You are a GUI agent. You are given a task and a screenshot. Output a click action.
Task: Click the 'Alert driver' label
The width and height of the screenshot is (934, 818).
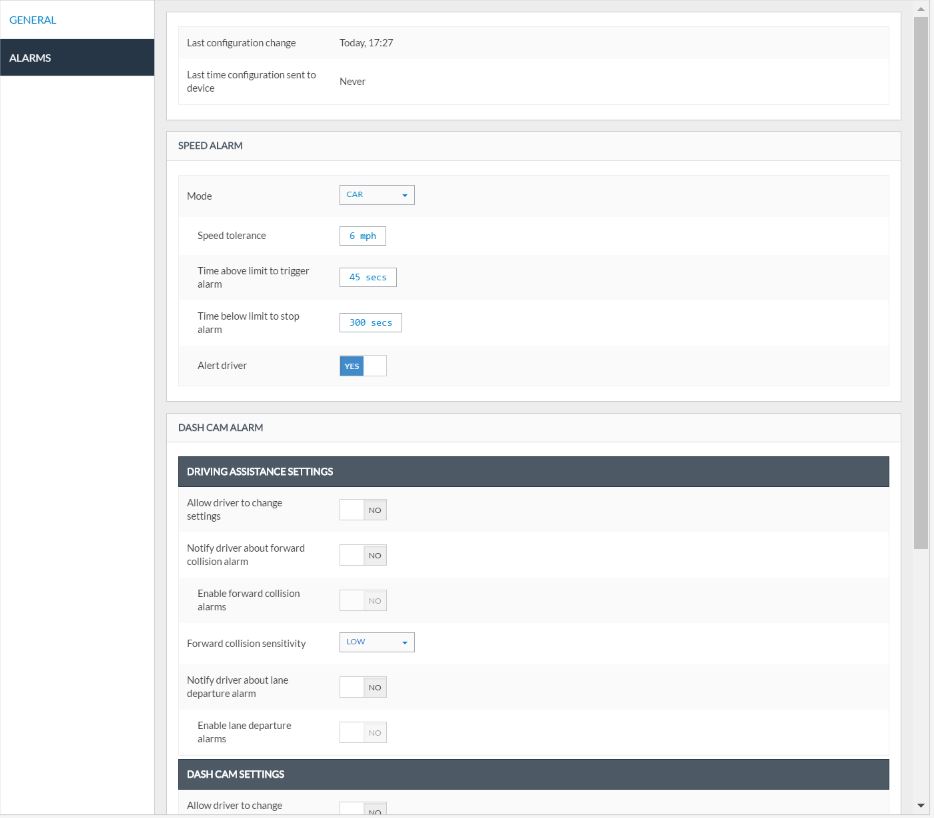(222, 366)
